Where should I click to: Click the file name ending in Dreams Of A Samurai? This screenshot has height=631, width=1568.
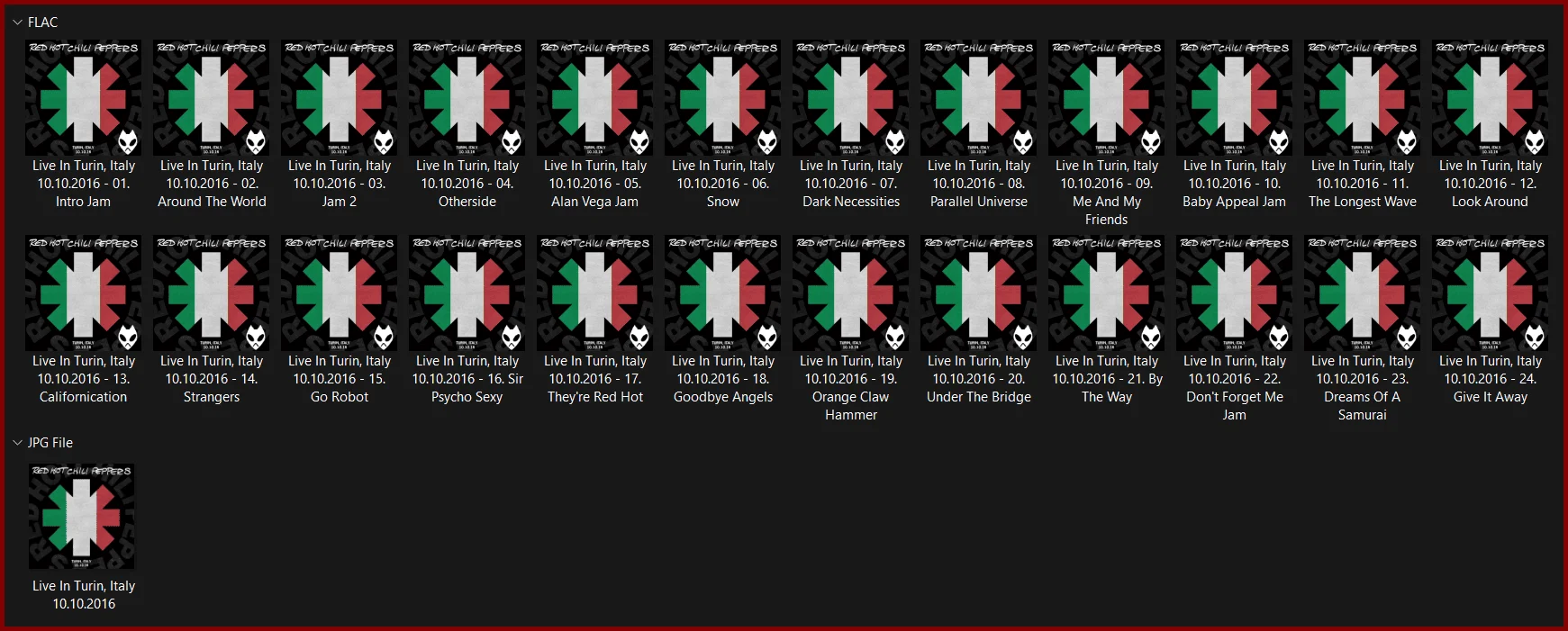(1363, 388)
